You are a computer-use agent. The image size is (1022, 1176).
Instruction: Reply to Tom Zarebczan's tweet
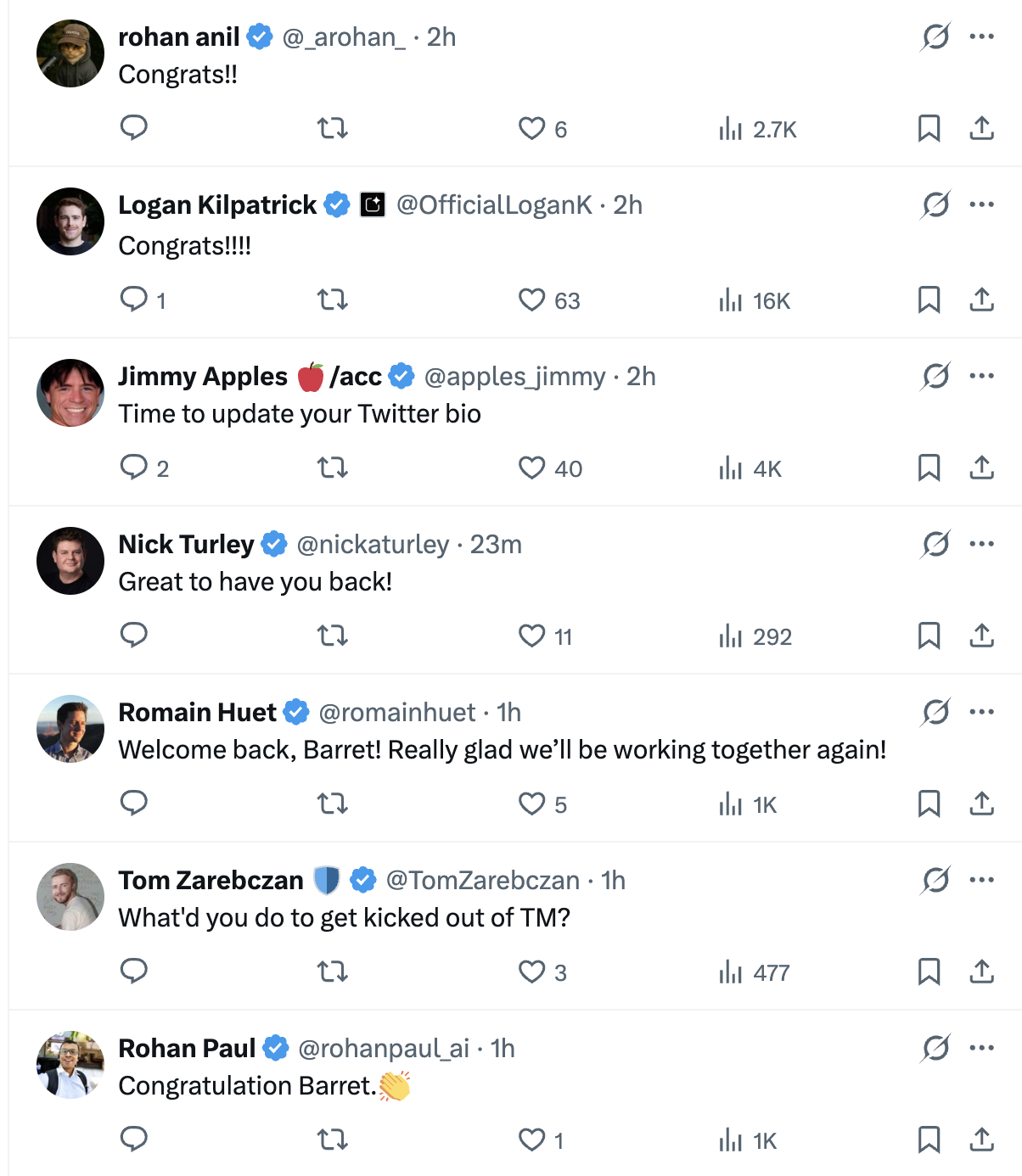pyautogui.click(x=134, y=972)
